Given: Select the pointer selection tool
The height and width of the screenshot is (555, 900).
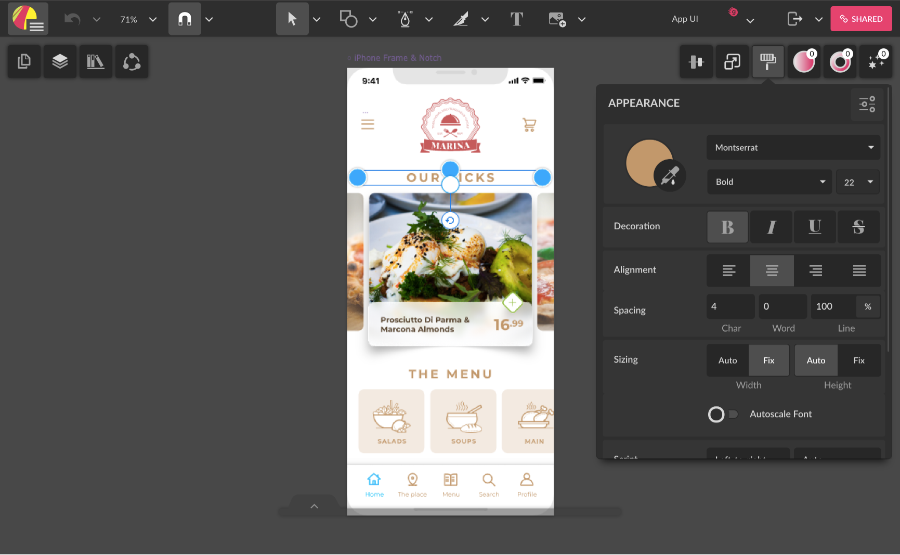Looking at the screenshot, I should coord(292,19).
